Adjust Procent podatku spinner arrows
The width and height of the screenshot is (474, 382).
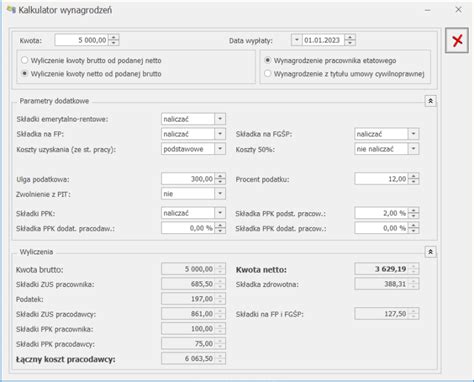[413, 179]
